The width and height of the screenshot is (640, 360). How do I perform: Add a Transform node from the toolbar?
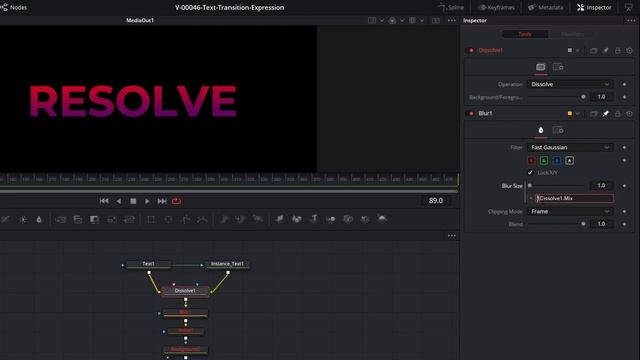(129, 220)
